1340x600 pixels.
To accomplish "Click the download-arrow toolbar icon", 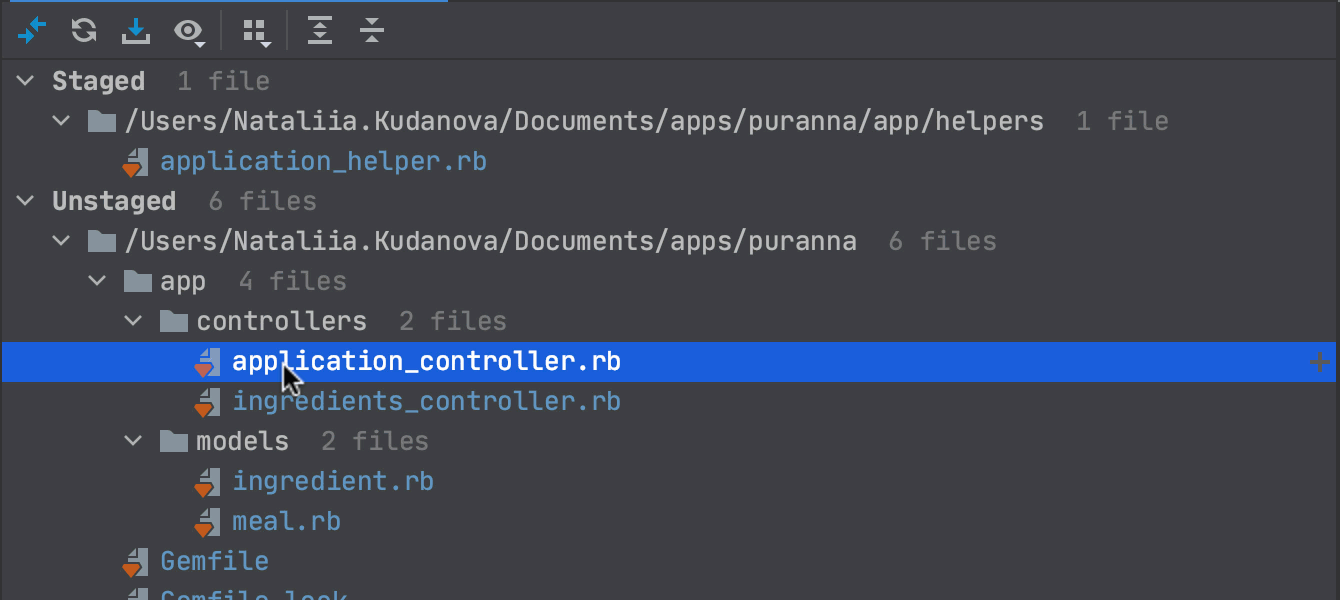I will pyautogui.click(x=135, y=31).
